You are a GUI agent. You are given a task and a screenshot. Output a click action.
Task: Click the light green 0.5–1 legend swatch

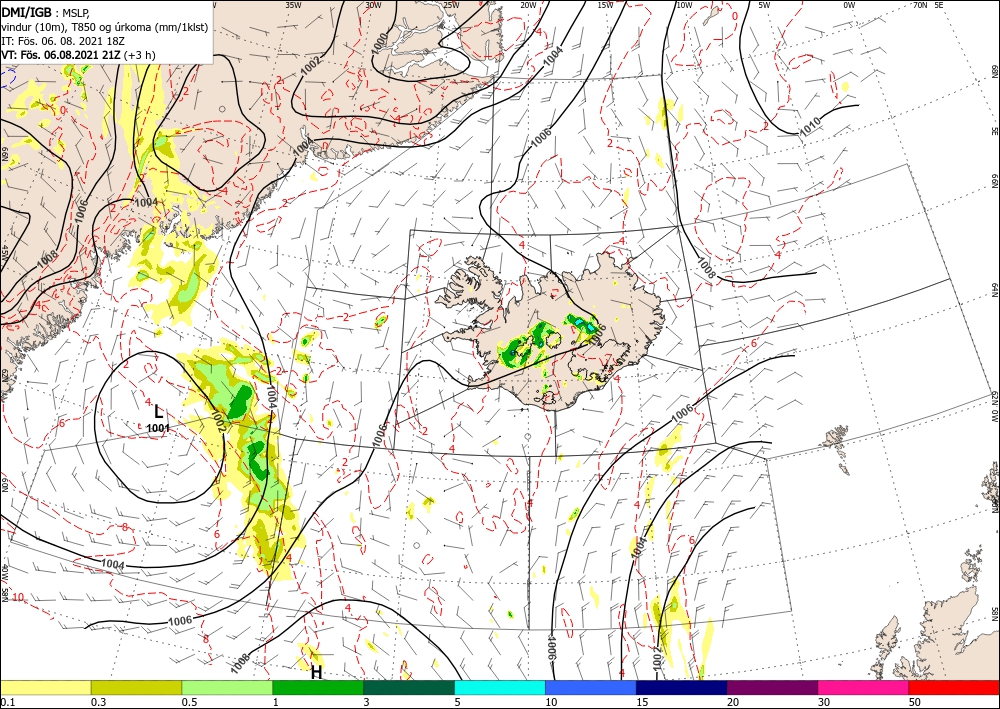click(x=227, y=687)
